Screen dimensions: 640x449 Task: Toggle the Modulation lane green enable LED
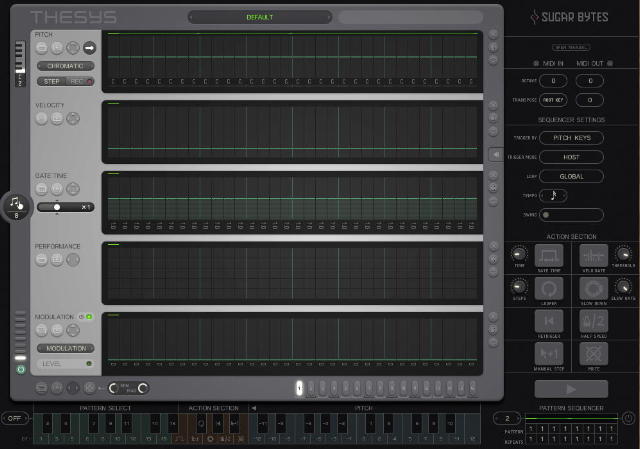[89, 317]
